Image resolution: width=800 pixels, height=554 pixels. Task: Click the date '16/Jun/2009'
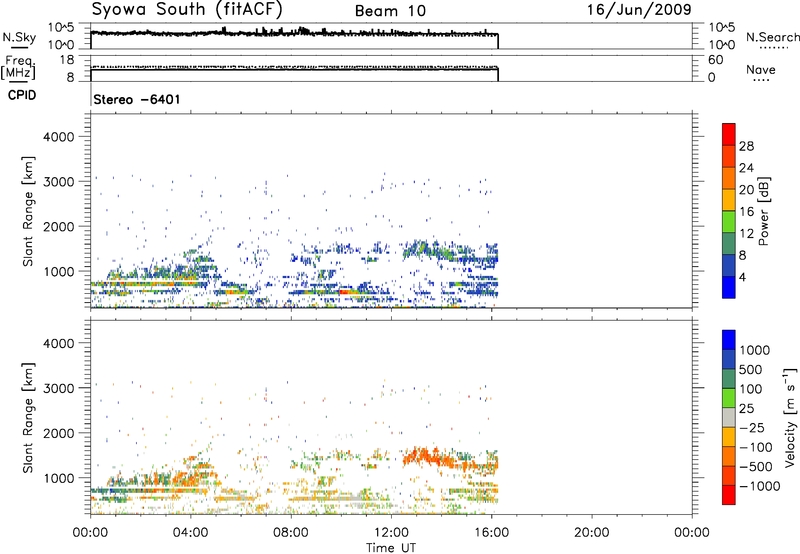coord(639,10)
